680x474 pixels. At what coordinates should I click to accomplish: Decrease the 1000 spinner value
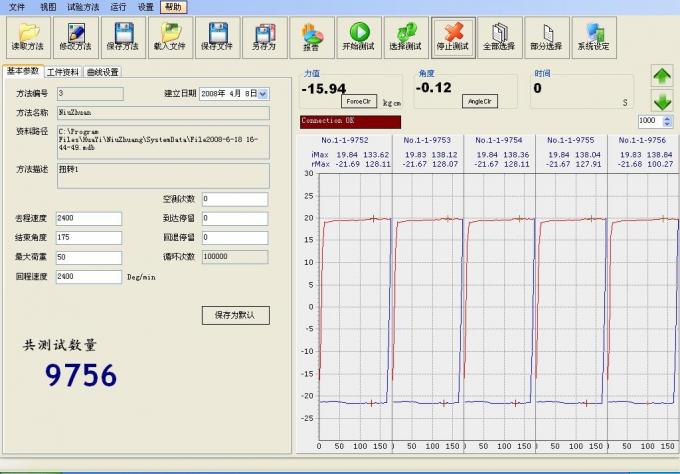667,124
